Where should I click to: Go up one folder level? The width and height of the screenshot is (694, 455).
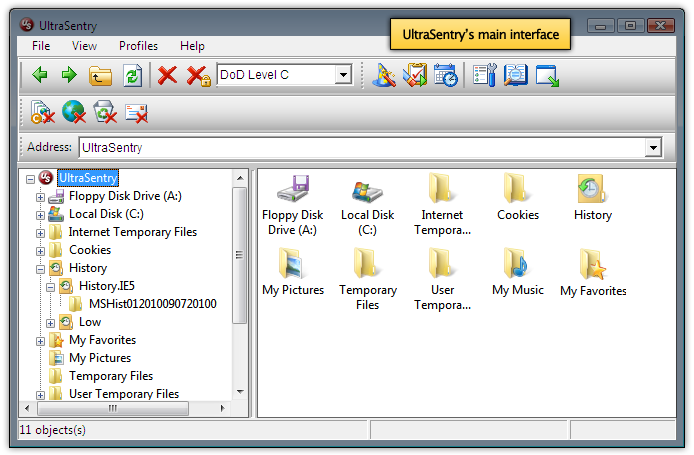(100, 76)
